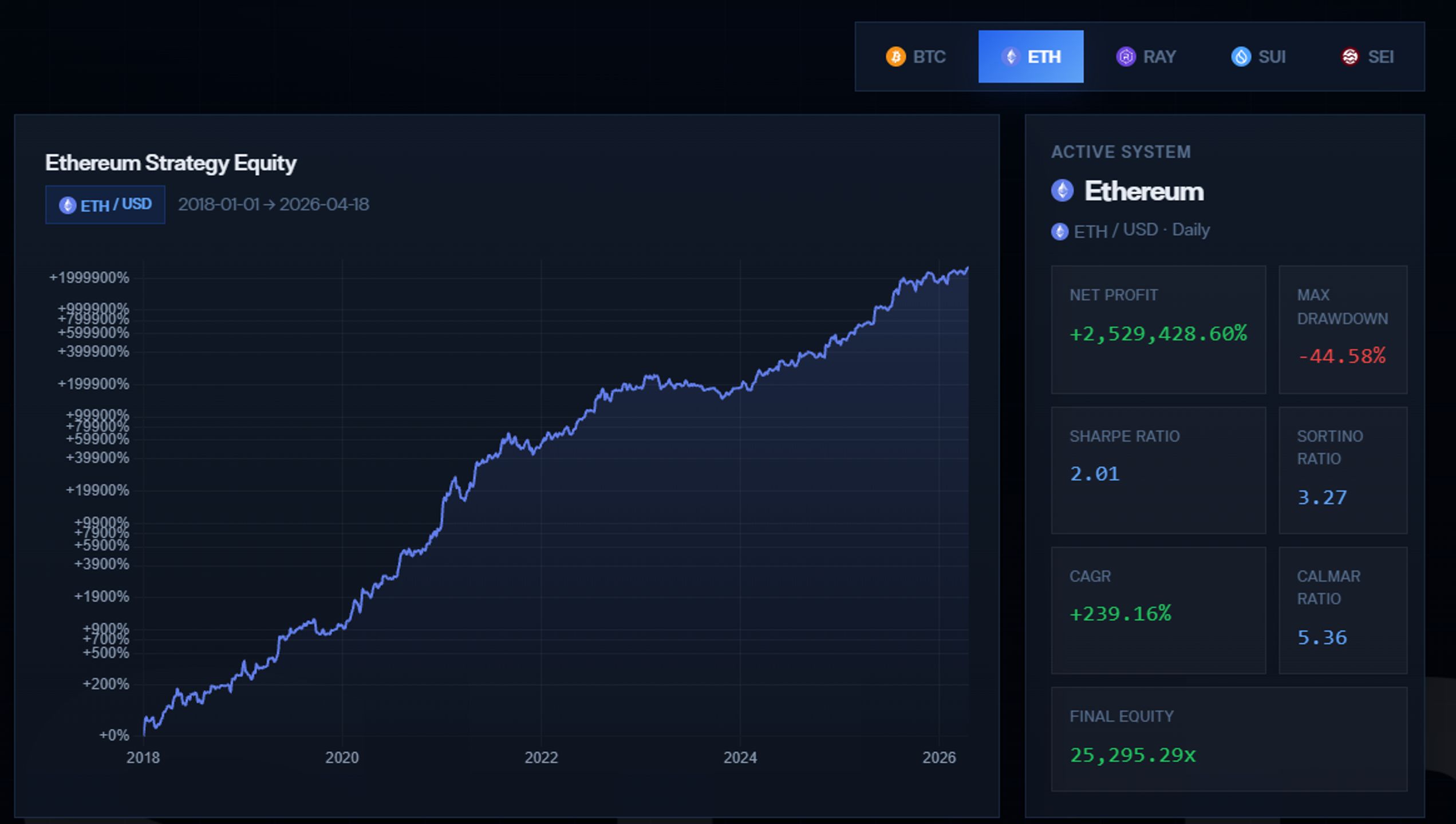Click the Max Drawdown value -44.58%

(1341, 356)
